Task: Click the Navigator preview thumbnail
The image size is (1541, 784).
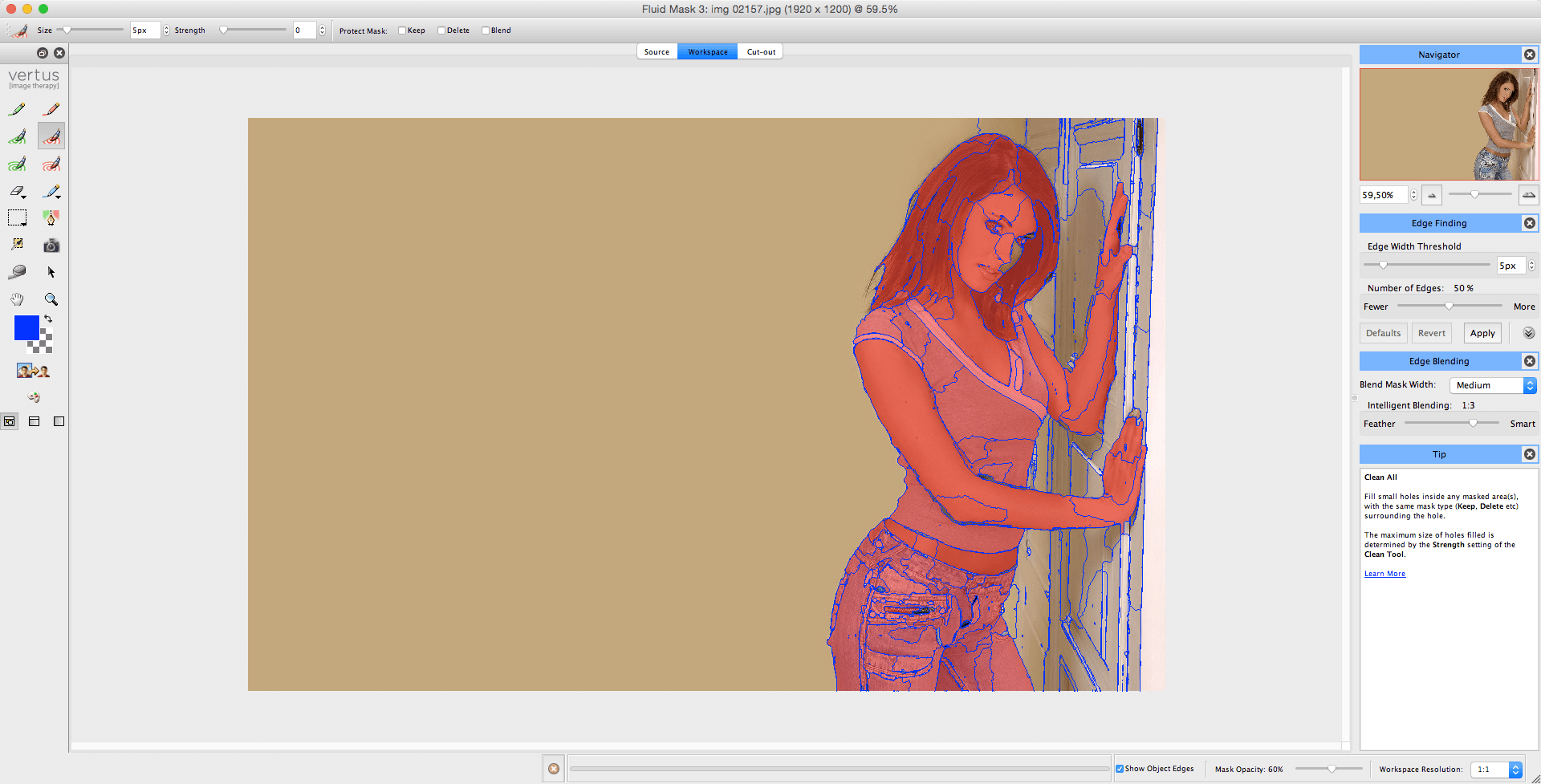Action: (x=1448, y=124)
